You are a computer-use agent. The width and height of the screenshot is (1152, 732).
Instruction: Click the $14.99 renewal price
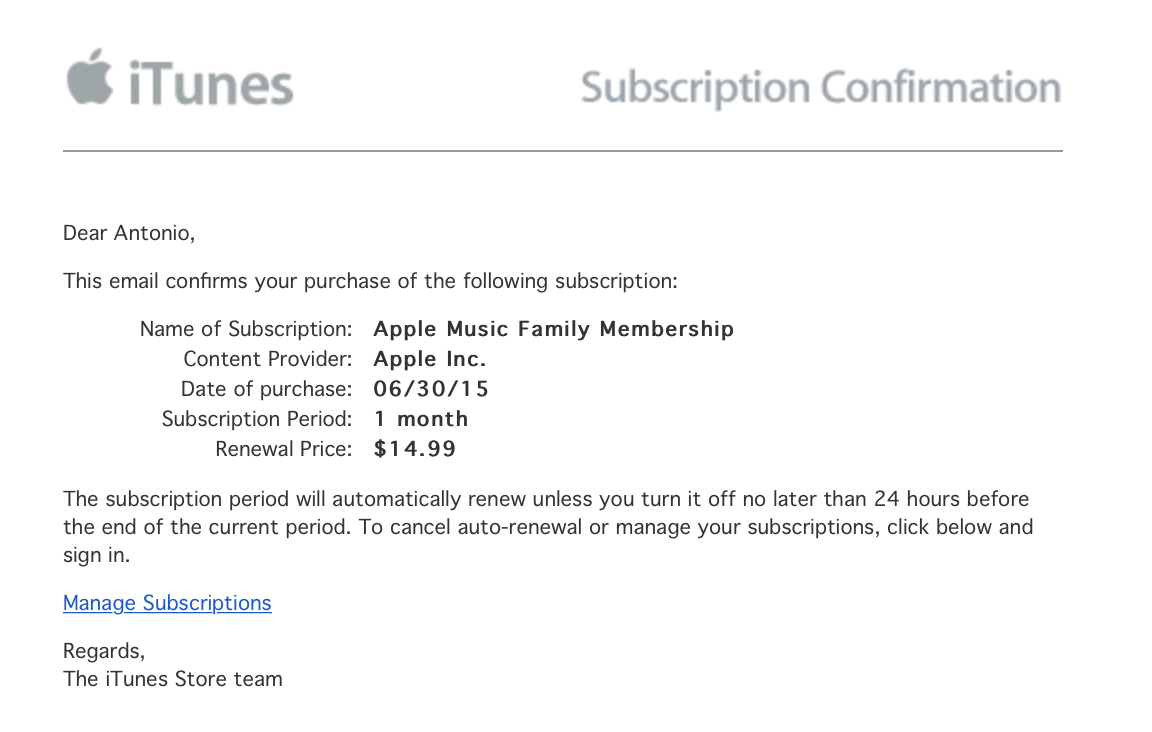(x=414, y=449)
